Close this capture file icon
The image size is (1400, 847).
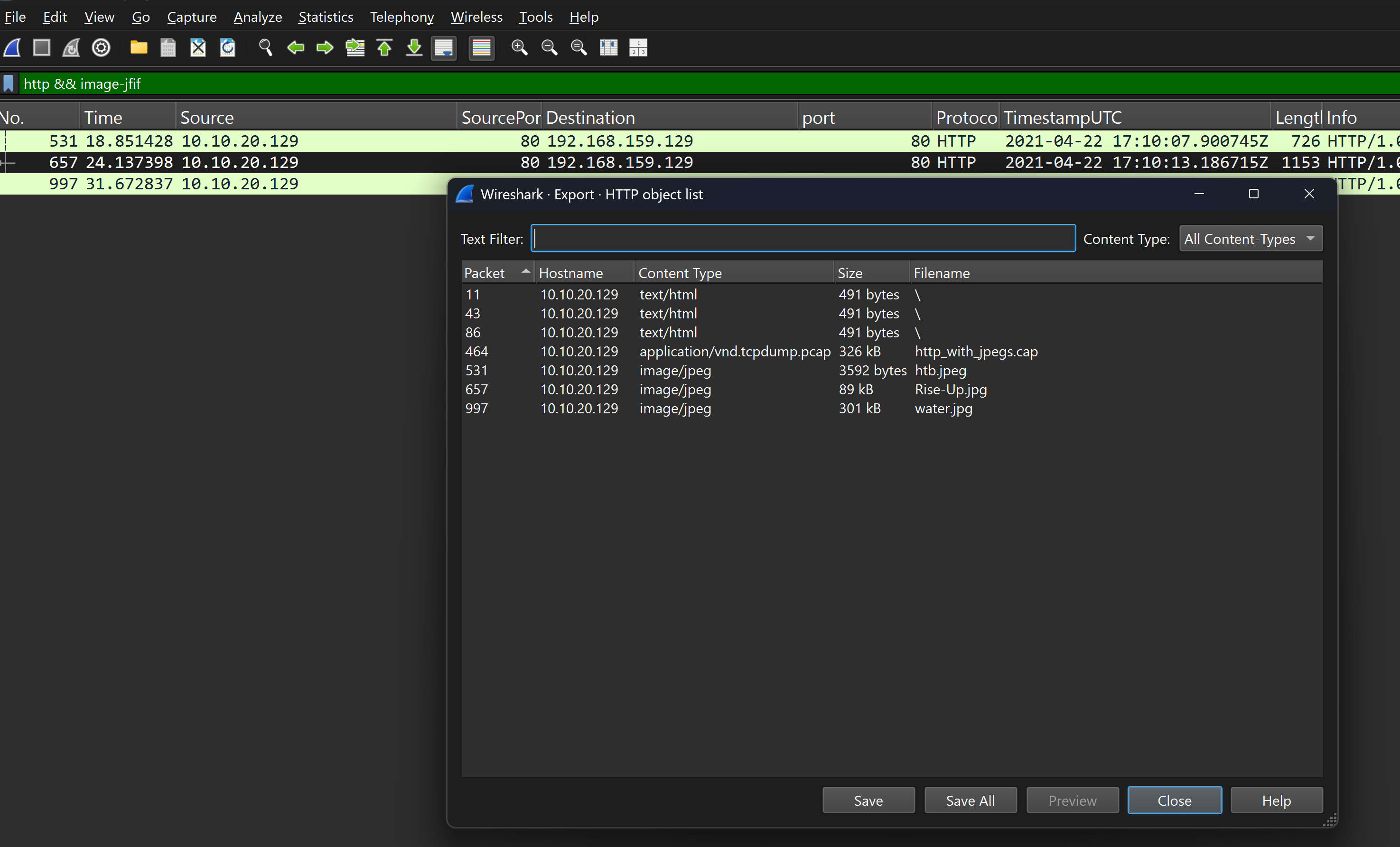pyautogui.click(x=198, y=48)
